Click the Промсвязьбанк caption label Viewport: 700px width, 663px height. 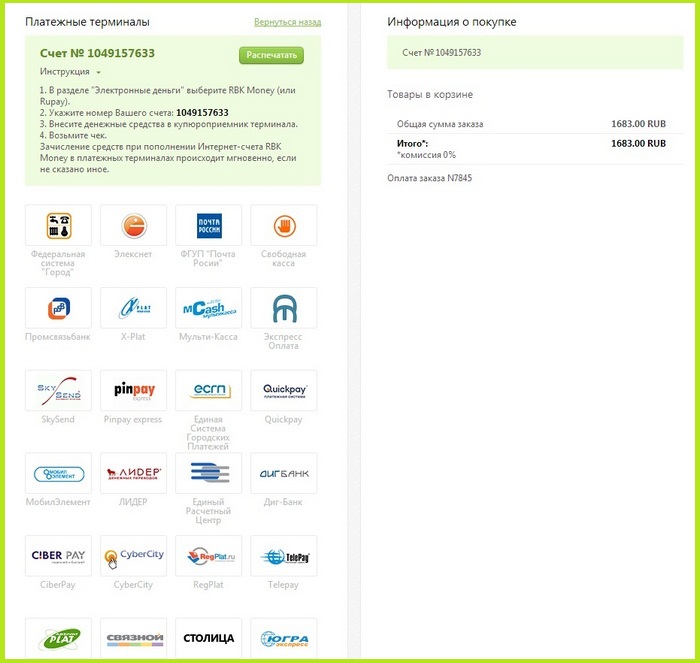tap(58, 337)
